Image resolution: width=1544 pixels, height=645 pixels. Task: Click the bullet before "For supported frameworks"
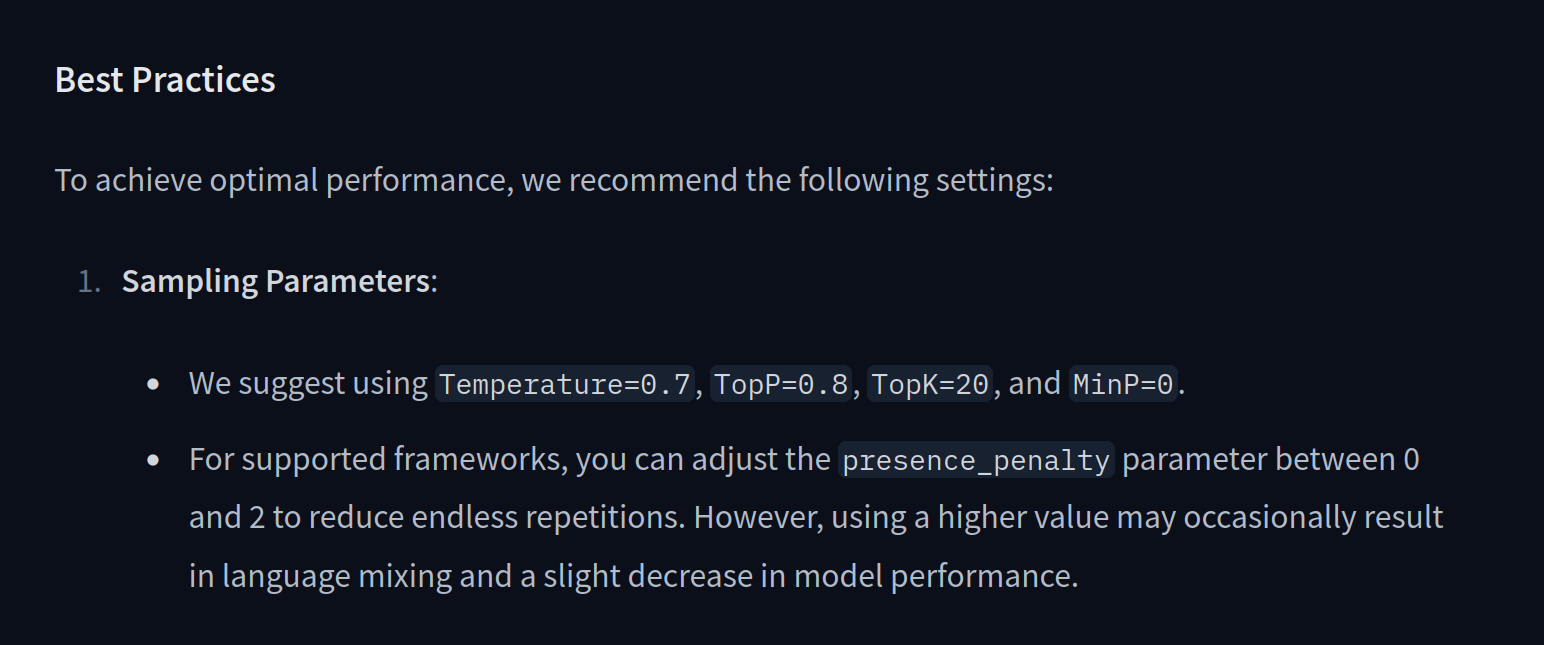coord(153,460)
